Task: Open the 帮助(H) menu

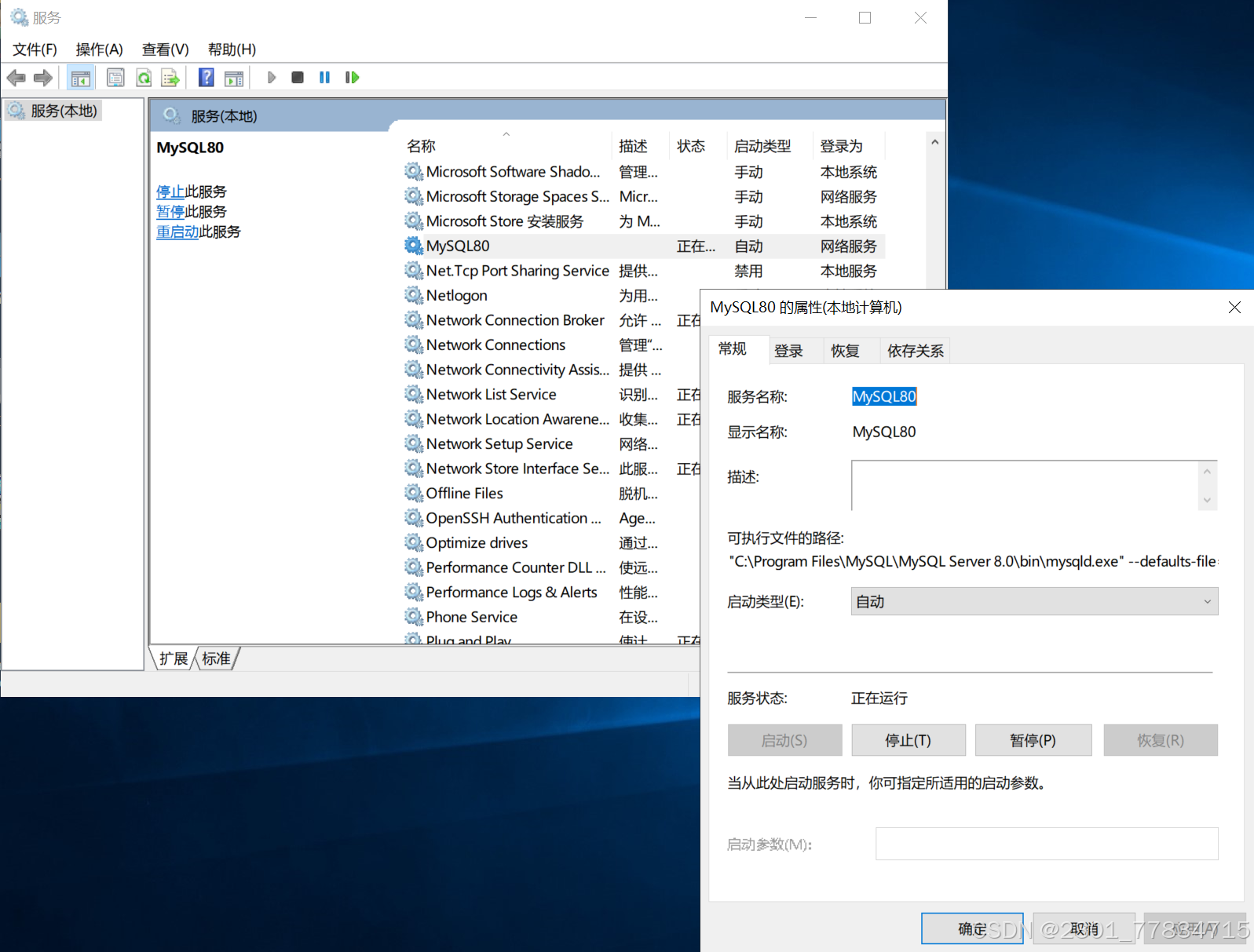Action: click(232, 49)
